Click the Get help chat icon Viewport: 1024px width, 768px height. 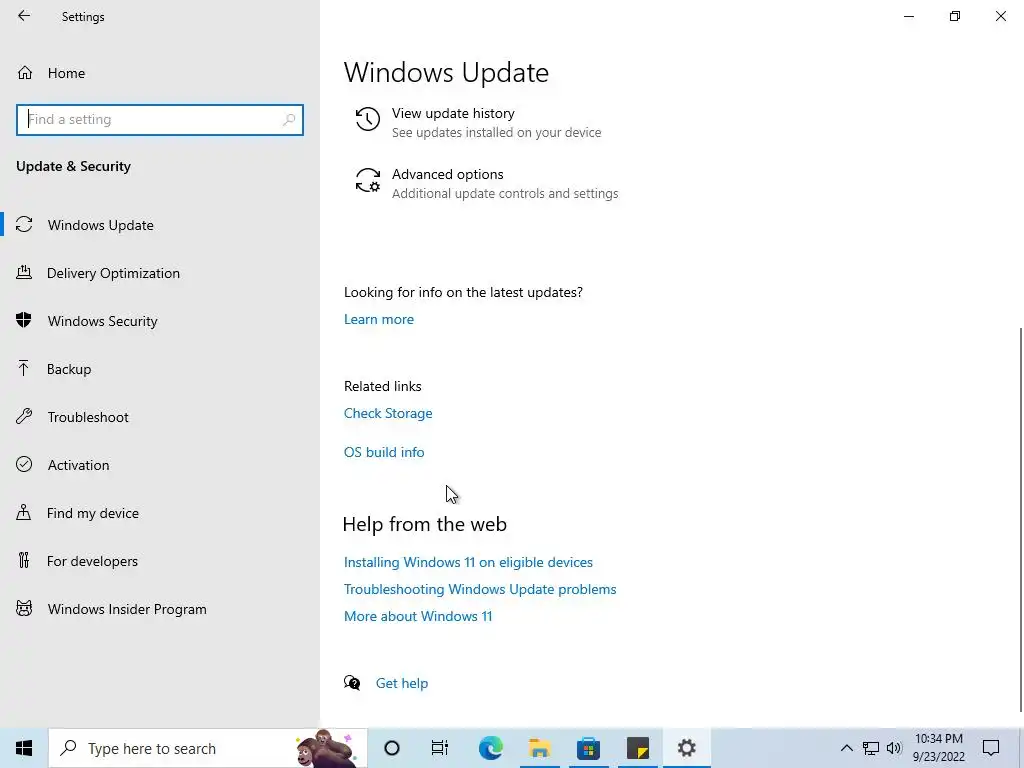(352, 683)
